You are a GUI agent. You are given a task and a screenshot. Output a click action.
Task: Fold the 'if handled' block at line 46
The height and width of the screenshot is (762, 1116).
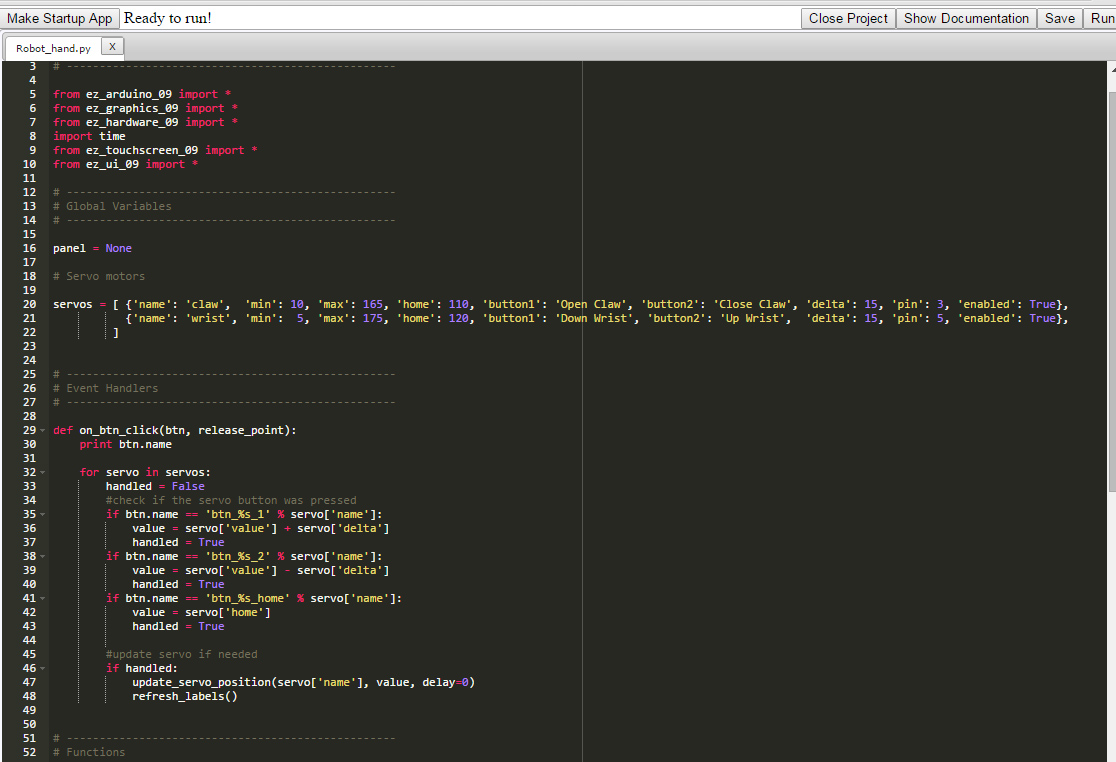pyautogui.click(x=42, y=668)
